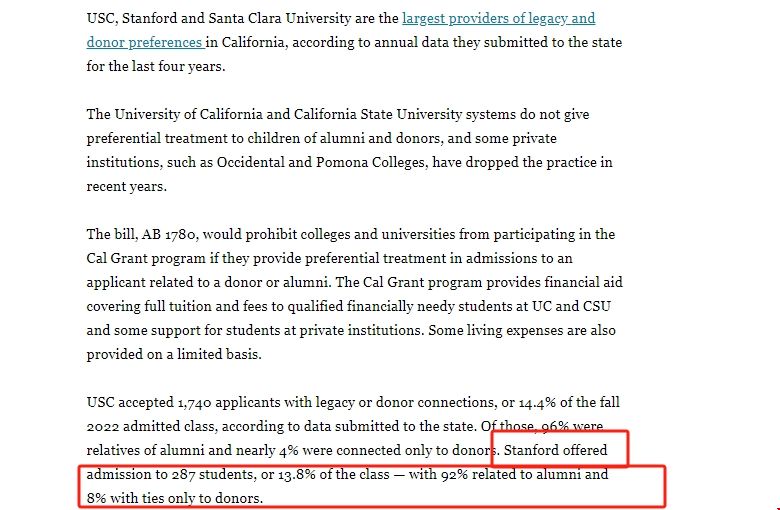
Task: Click the words "Stanford offered" in the red box
Action: (x=557, y=451)
